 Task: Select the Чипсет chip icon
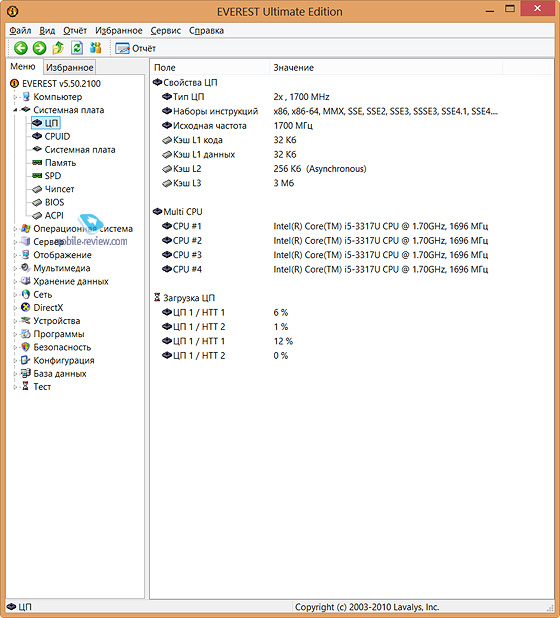[37, 189]
